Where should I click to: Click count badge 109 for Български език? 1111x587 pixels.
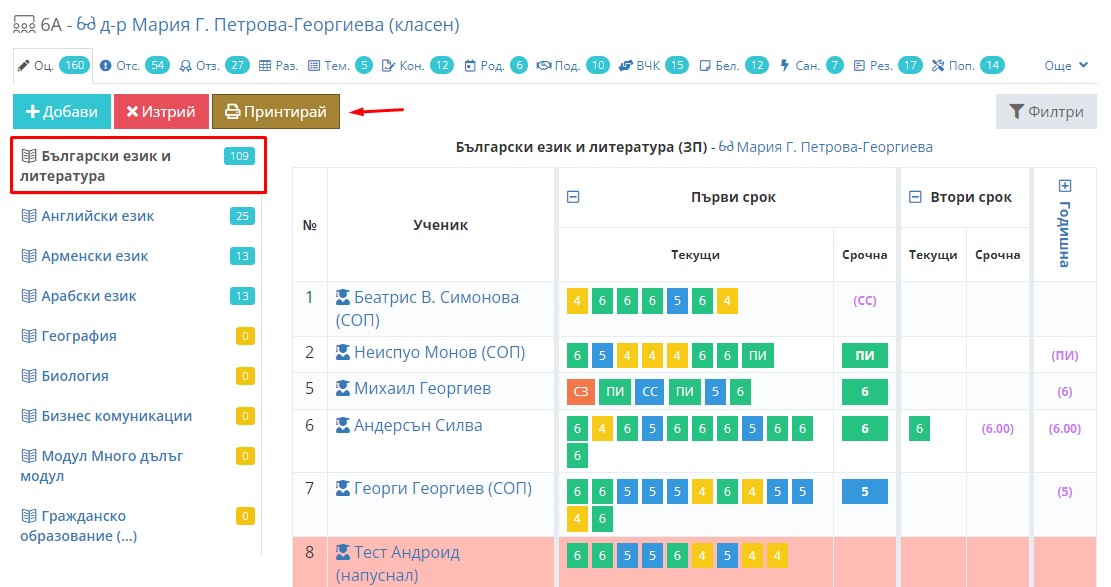coord(239,156)
